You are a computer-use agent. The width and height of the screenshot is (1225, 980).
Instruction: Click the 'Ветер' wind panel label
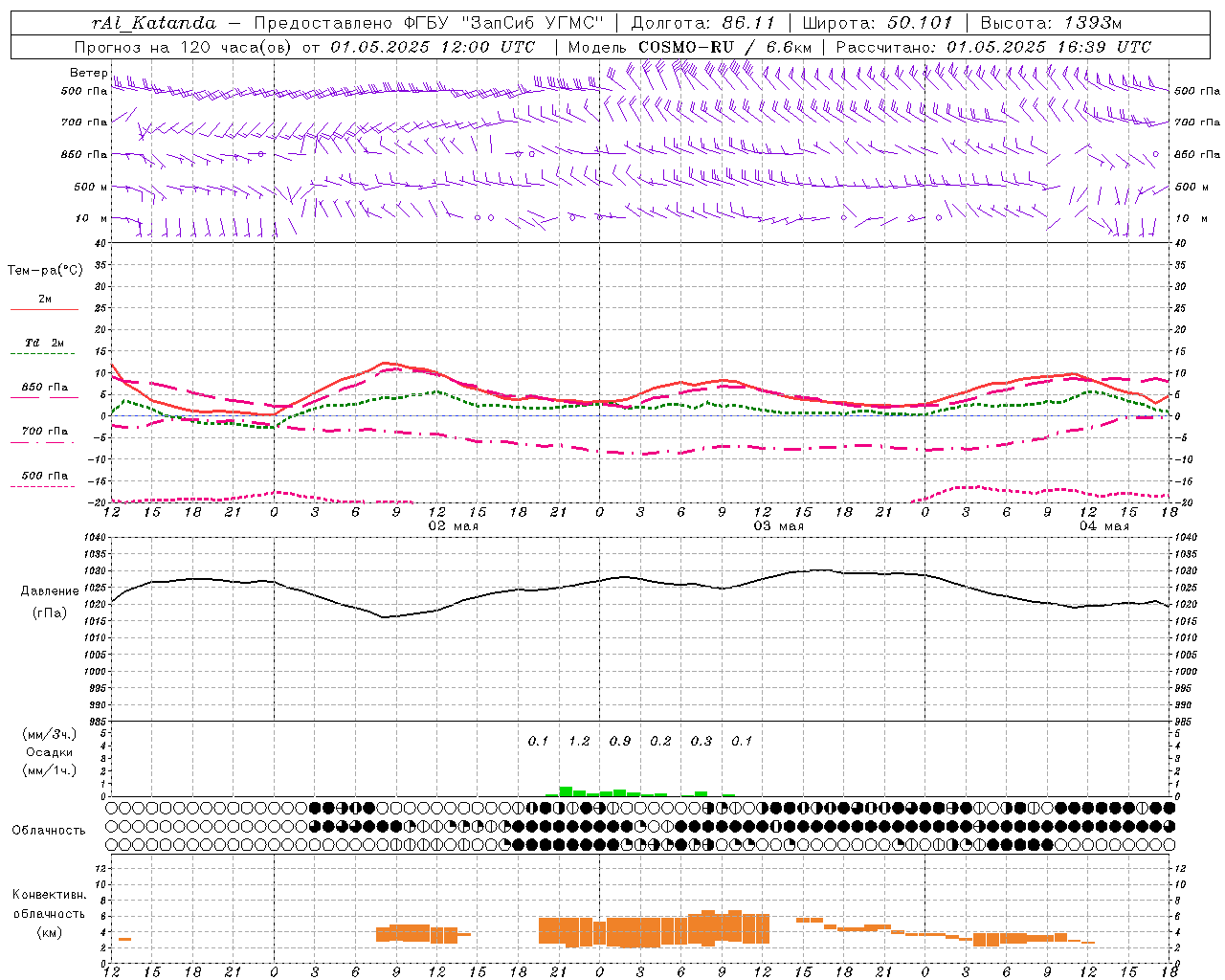(88, 73)
